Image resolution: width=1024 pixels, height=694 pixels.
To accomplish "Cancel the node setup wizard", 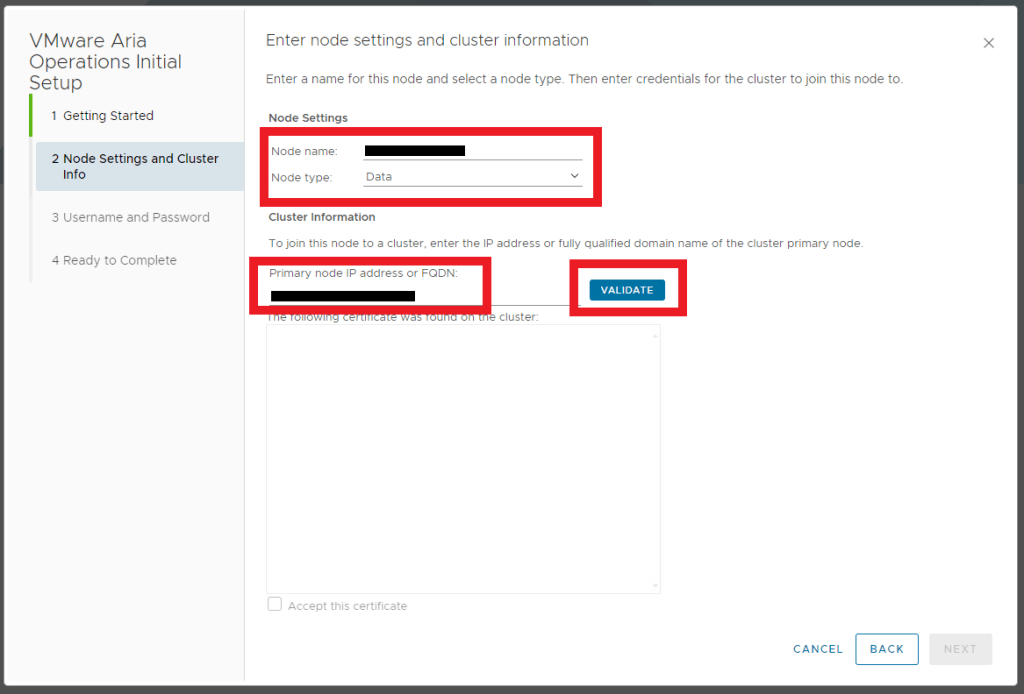I will click(817, 649).
